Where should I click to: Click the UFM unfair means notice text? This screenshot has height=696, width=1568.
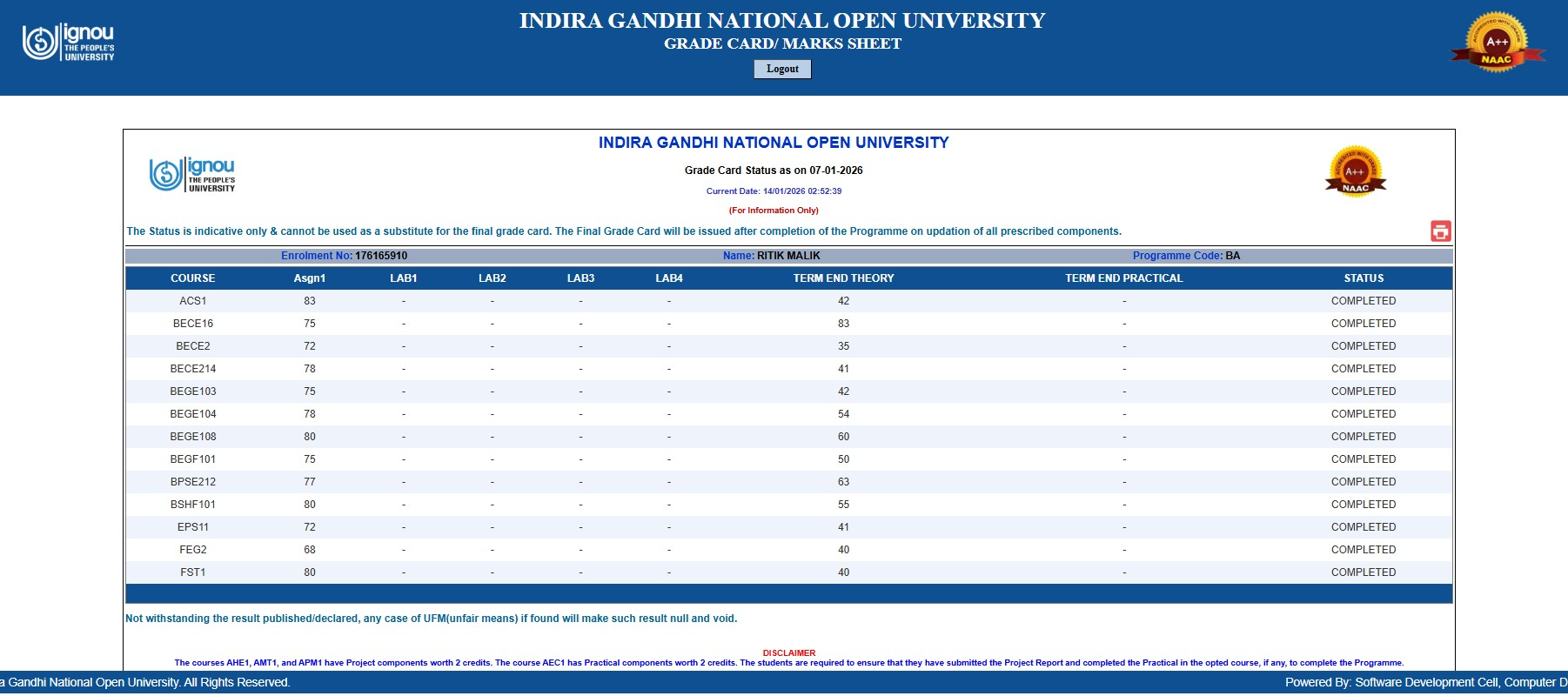tap(432, 619)
